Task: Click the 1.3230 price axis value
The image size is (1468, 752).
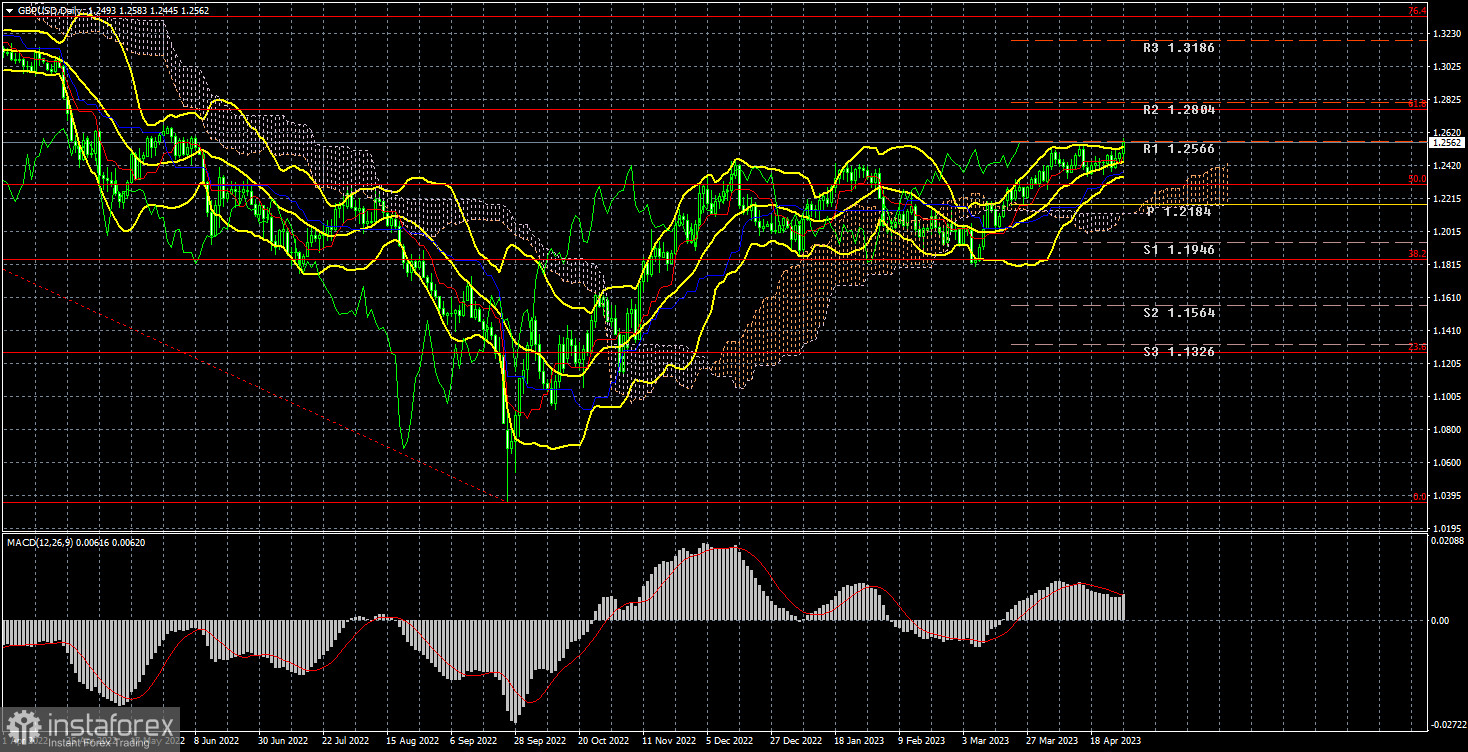Action: pyautogui.click(x=1446, y=34)
